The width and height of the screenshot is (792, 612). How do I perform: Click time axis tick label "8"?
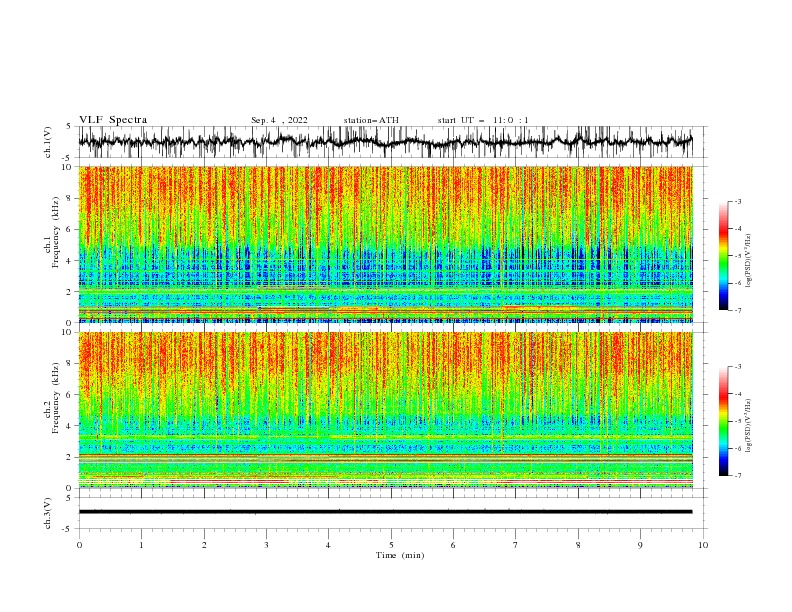click(578, 545)
